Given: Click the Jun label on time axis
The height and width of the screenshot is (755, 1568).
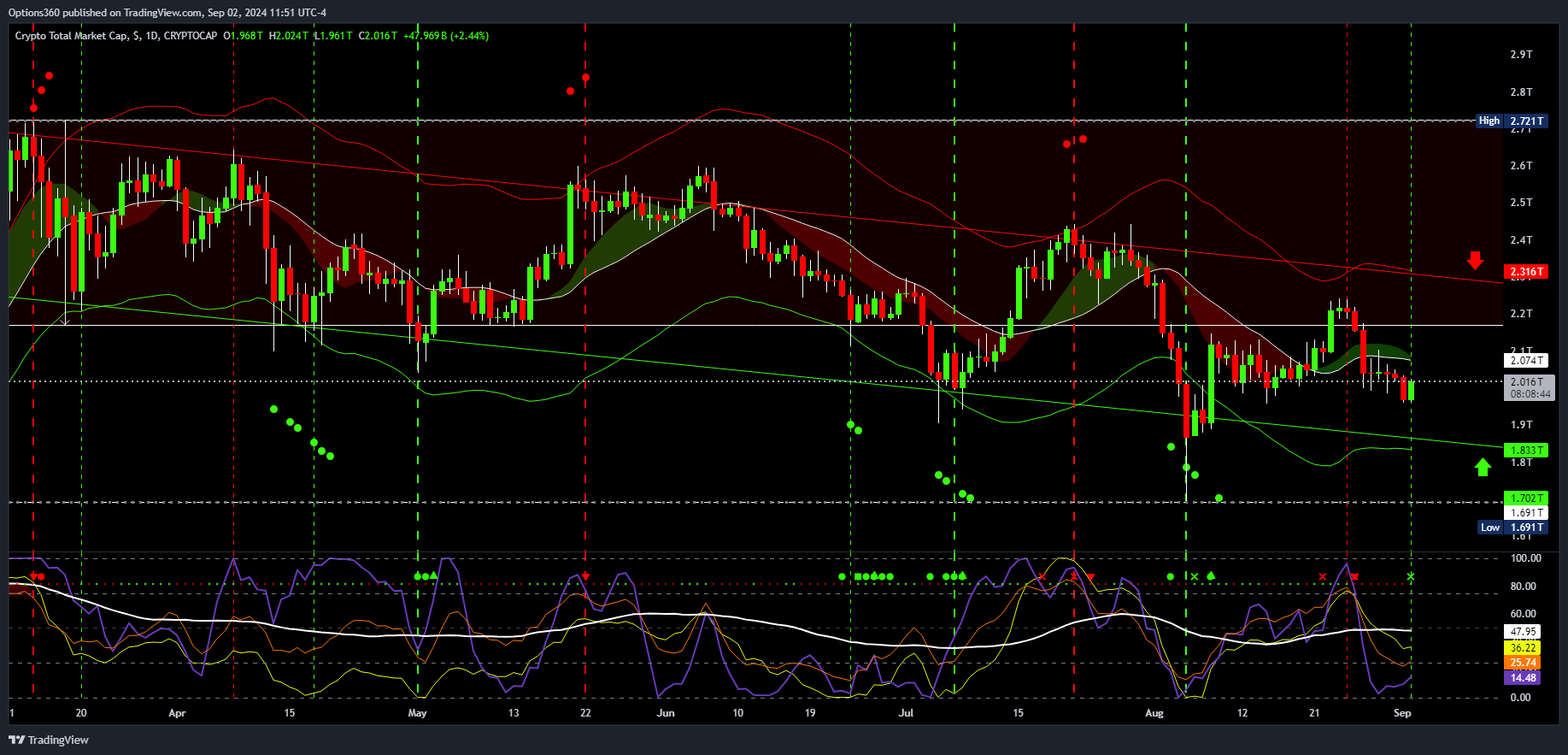Looking at the screenshot, I should (x=666, y=713).
